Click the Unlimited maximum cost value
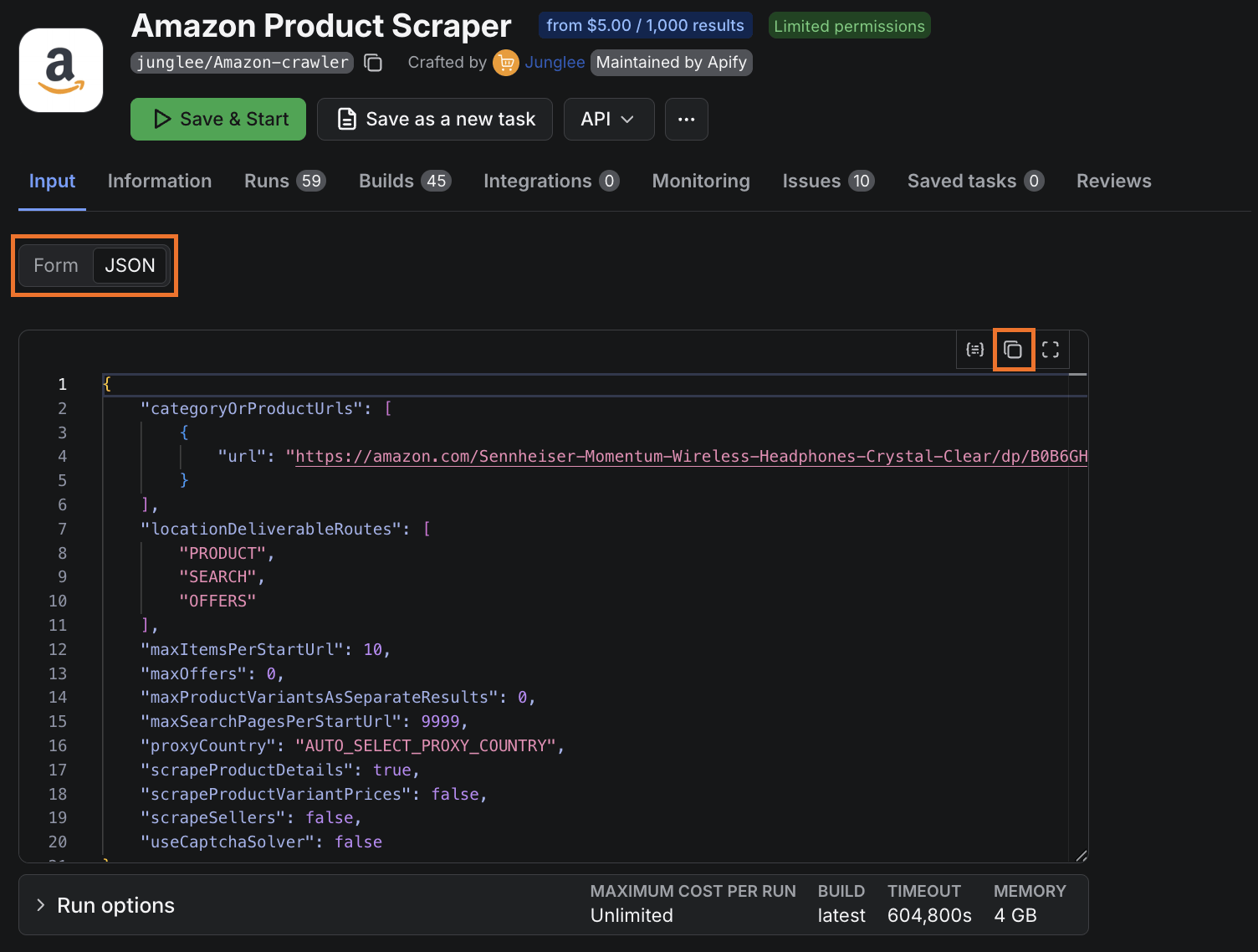This screenshot has width=1258, height=952. [x=632, y=916]
